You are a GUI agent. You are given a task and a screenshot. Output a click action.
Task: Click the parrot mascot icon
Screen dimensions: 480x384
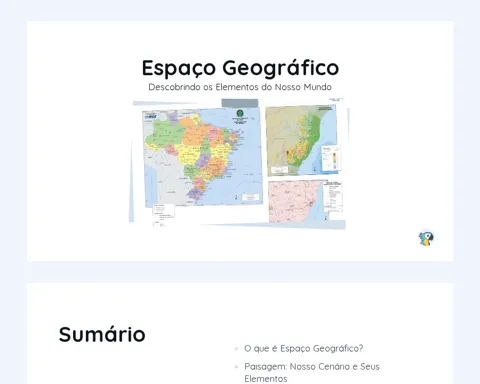[x=426, y=239]
